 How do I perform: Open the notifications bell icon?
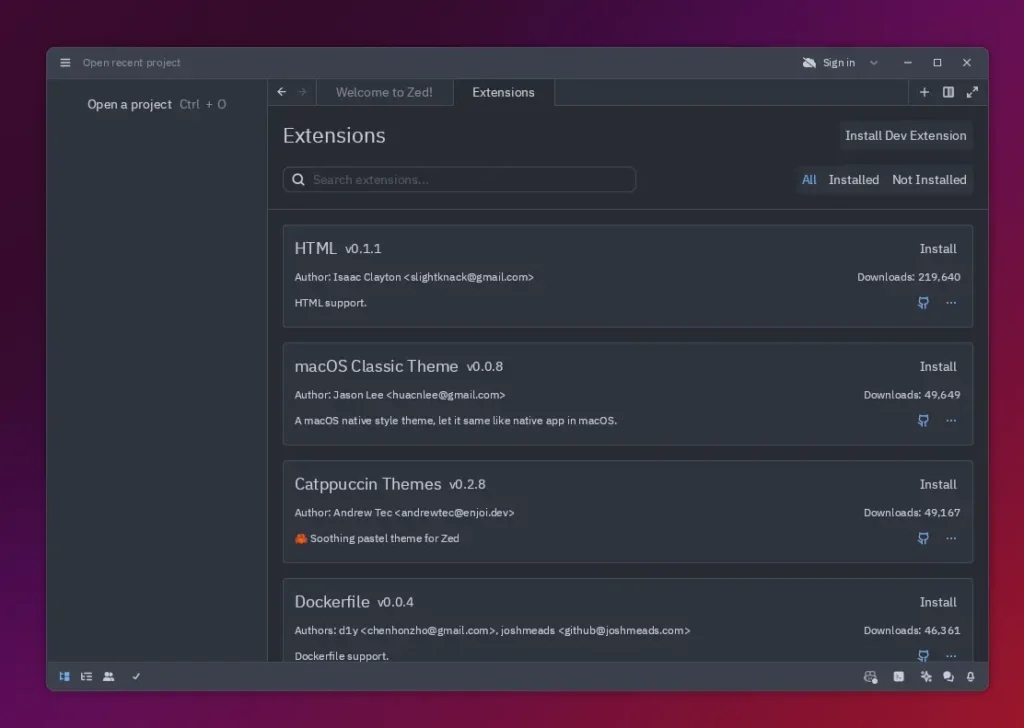(x=970, y=676)
